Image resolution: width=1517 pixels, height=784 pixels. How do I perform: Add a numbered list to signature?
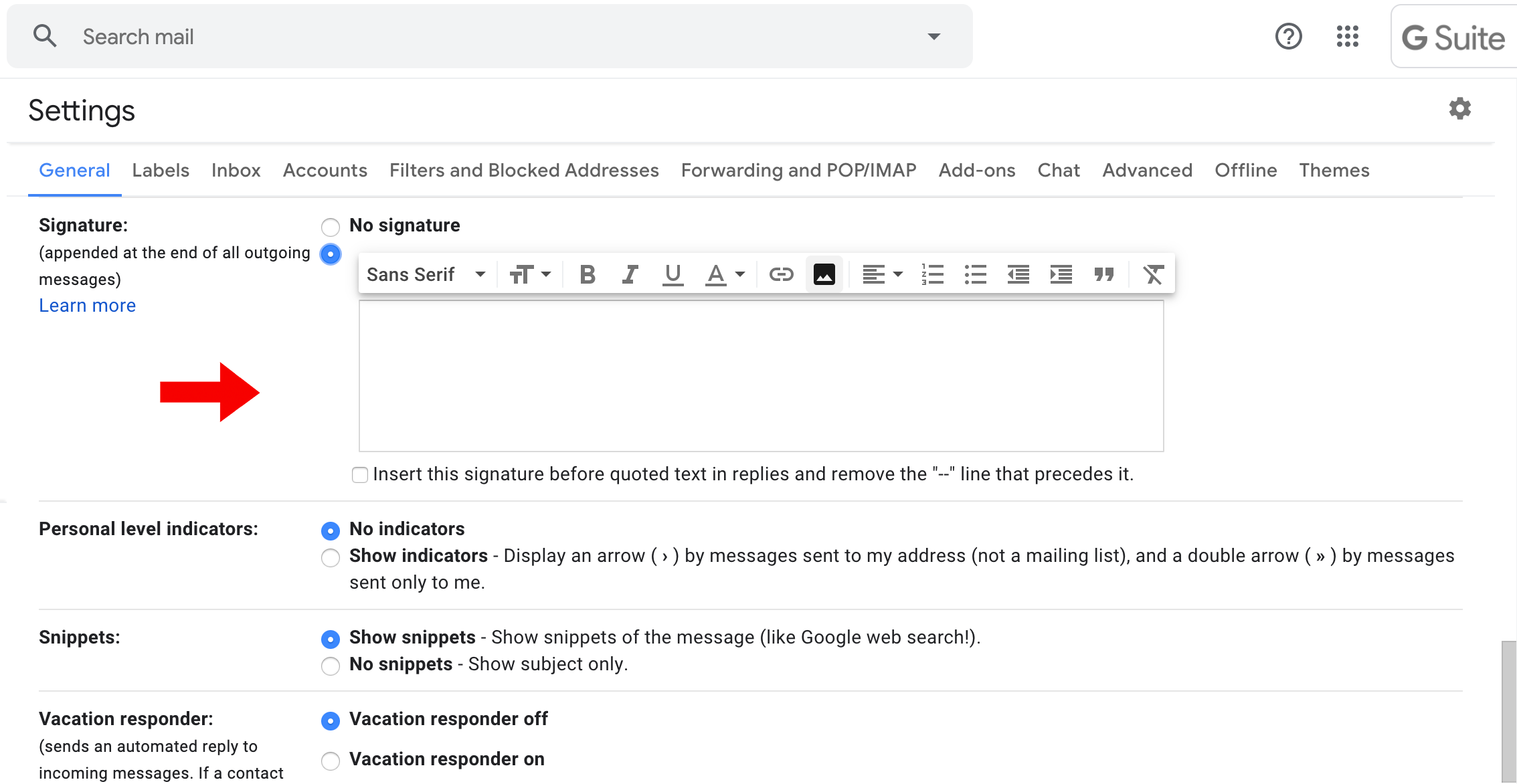point(932,275)
